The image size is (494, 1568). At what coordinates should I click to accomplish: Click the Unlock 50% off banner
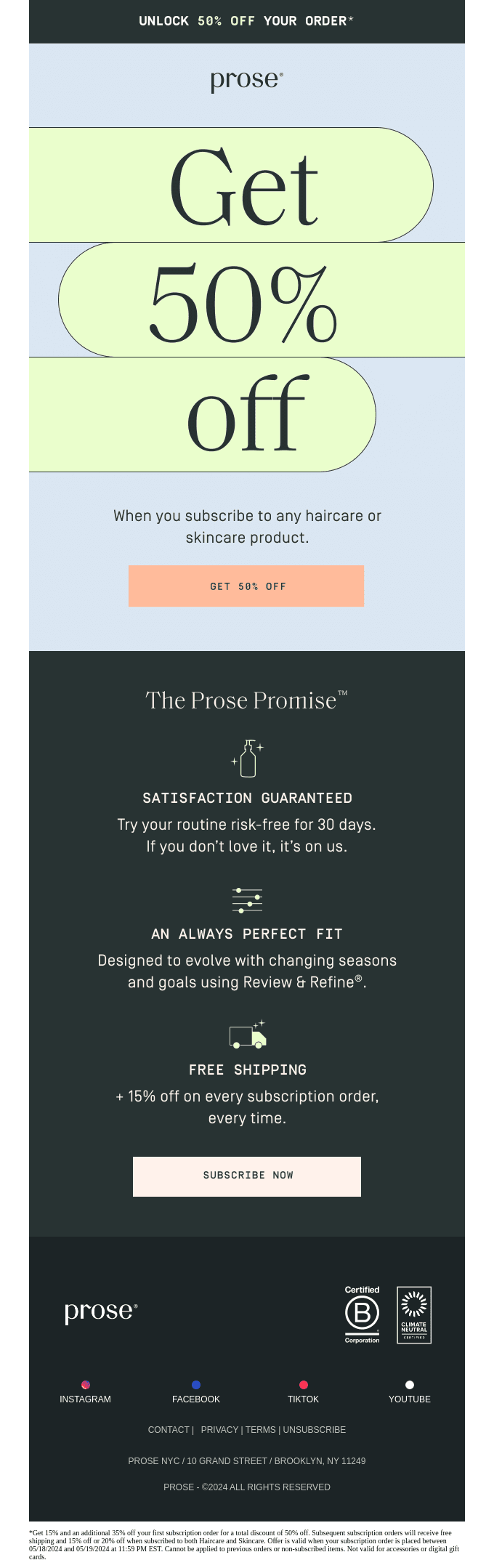coord(247,21)
